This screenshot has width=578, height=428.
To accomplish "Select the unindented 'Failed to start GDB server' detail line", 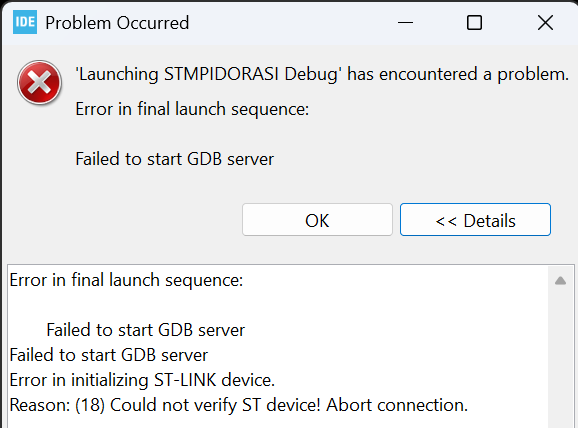I will click(x=109, y=355).
